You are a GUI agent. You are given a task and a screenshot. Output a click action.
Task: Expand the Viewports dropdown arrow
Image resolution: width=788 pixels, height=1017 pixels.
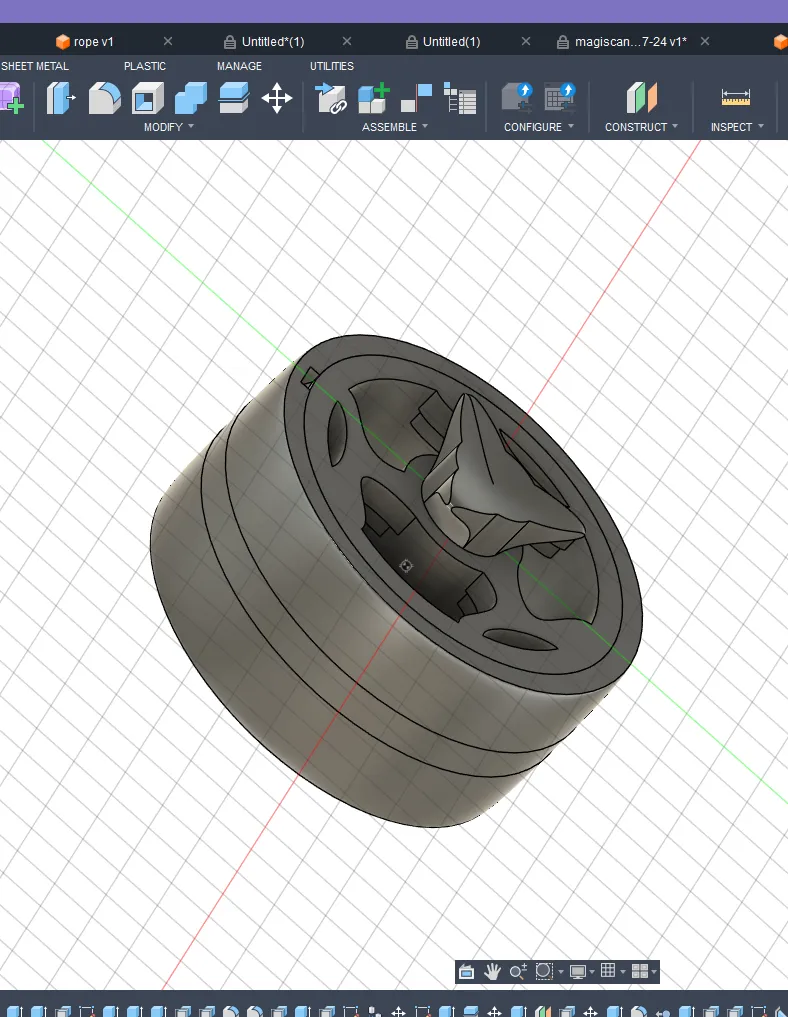pyautogui.click(x=654, y=972)
